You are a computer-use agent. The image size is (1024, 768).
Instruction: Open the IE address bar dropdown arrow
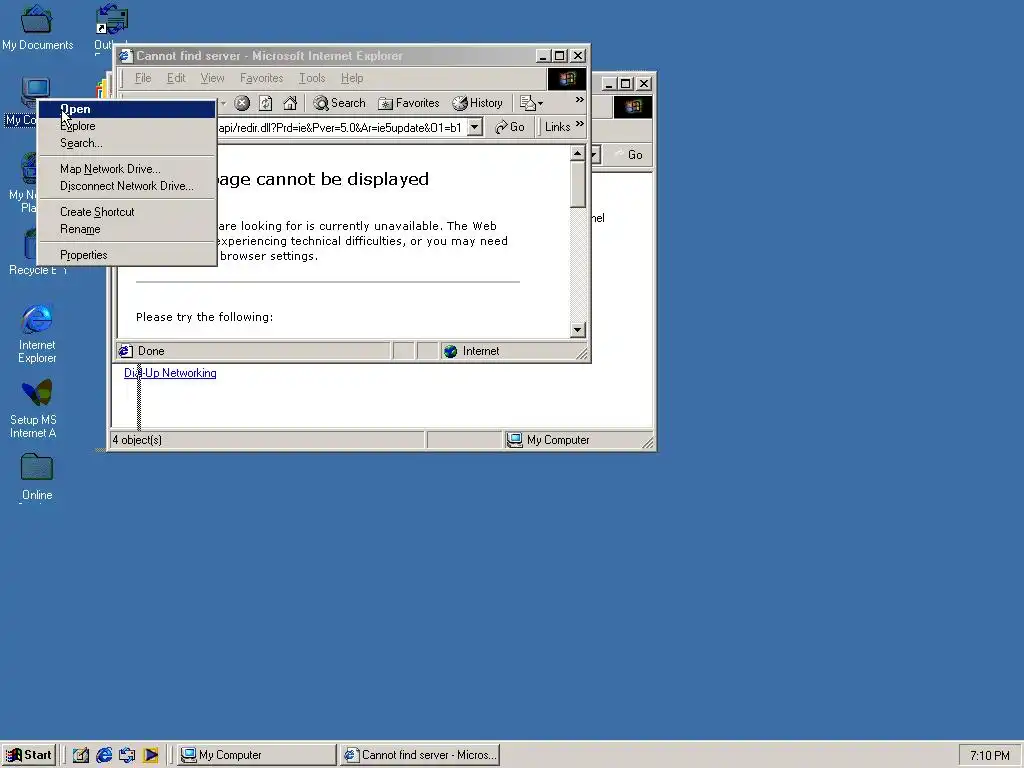tap(475, 127)
